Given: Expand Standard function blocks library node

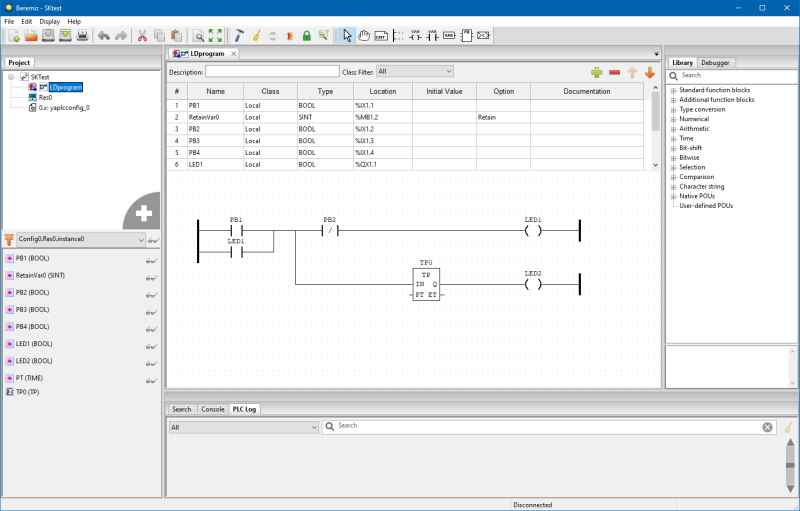Looking at the screenshot, I should (x=673, y=90).
